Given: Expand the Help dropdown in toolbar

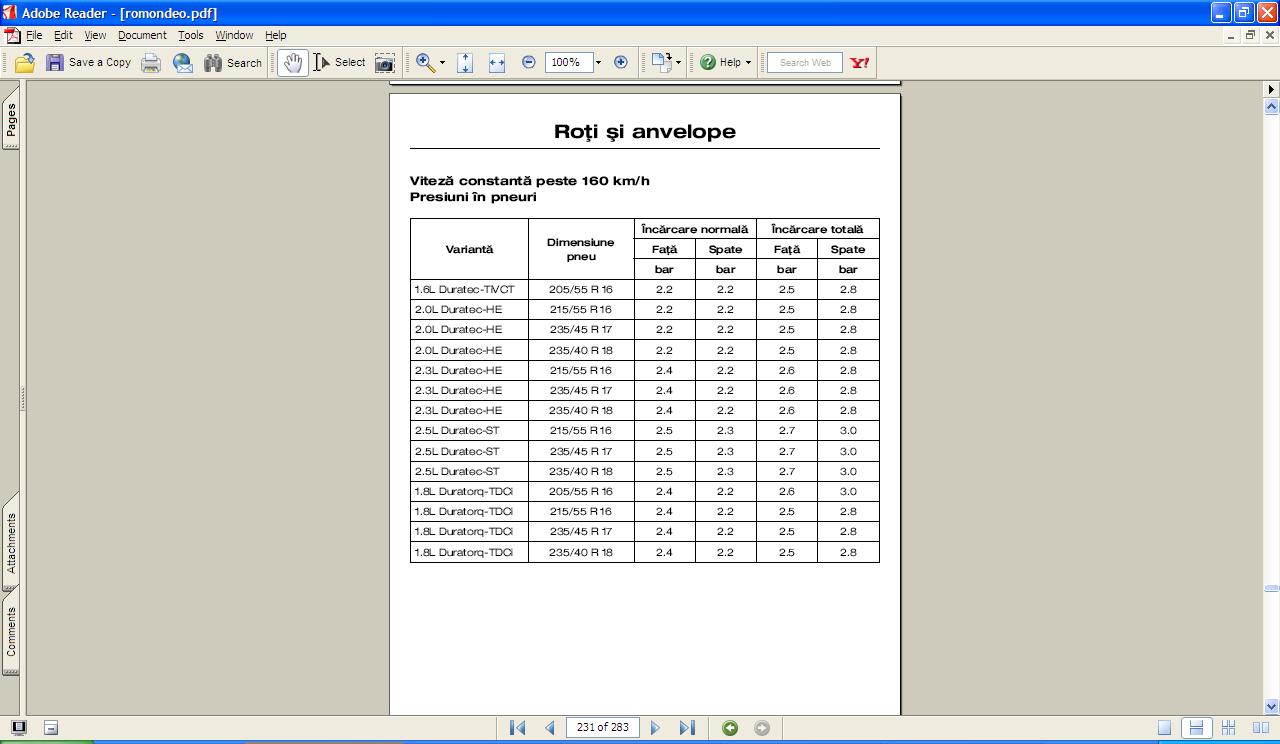Looking at the screenshot, I should tap(748, 62).
